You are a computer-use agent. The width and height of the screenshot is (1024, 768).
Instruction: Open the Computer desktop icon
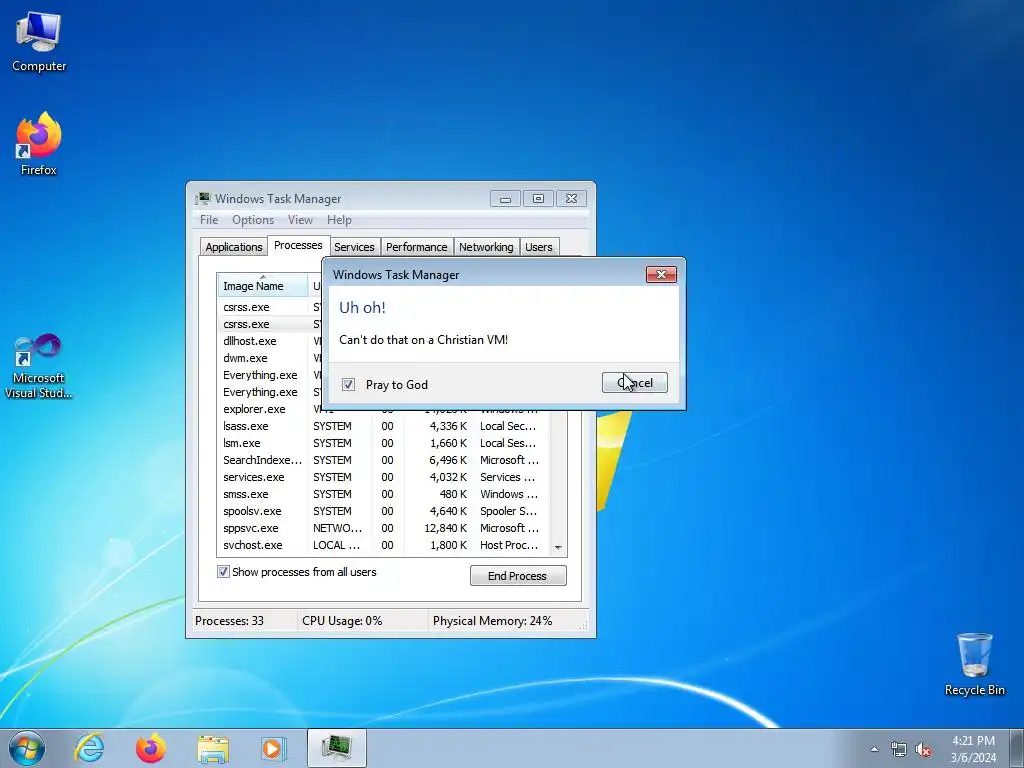[x=39, y=42]
